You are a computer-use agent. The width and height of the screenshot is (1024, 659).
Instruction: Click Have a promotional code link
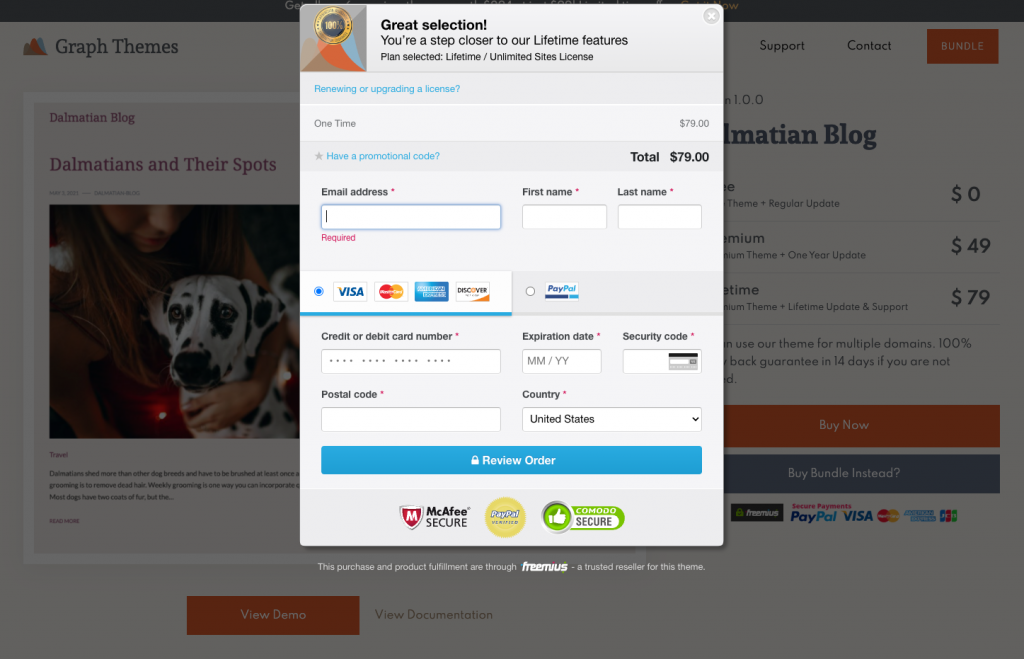383,156
